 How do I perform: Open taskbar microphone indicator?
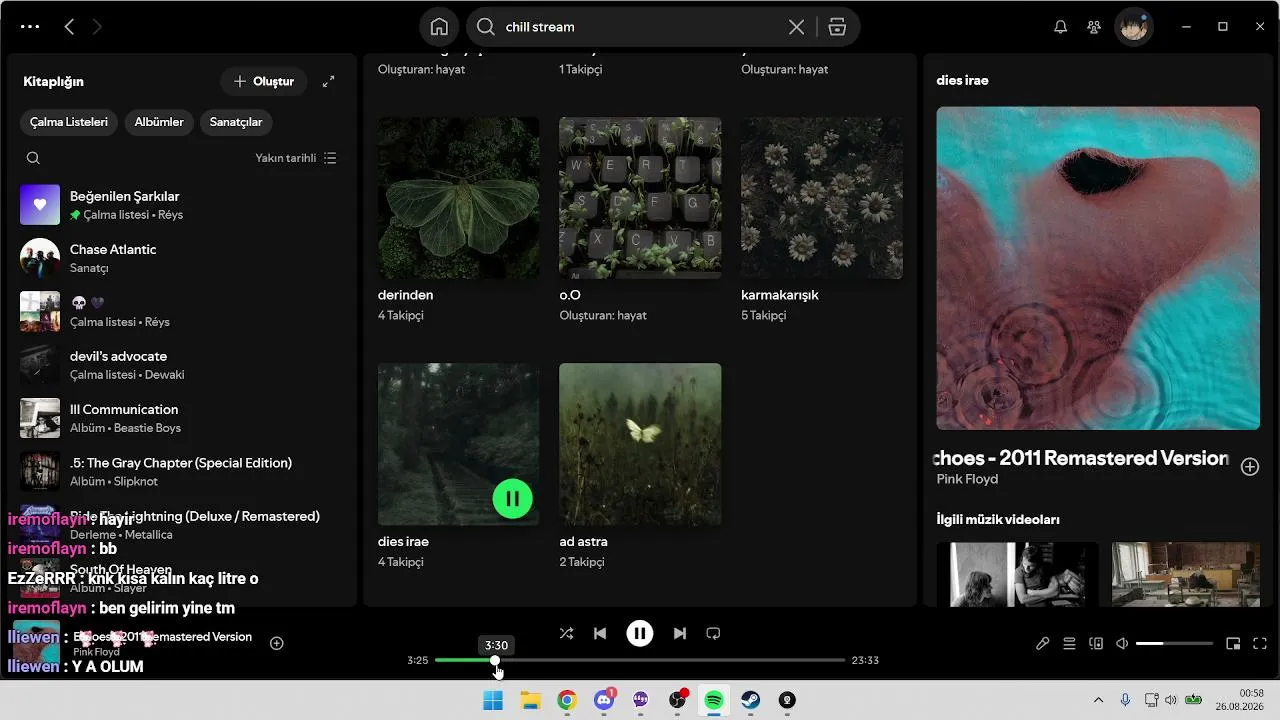pos(1125,700)
